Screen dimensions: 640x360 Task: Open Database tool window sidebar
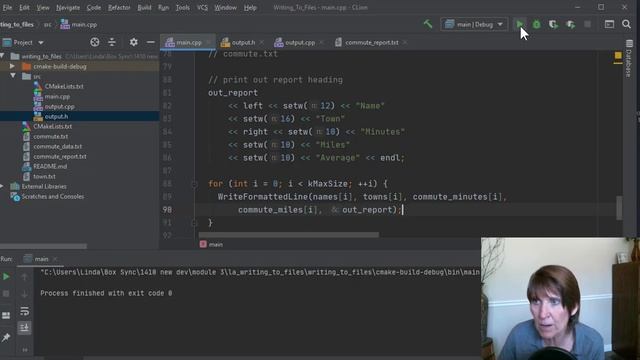[629, 58]
